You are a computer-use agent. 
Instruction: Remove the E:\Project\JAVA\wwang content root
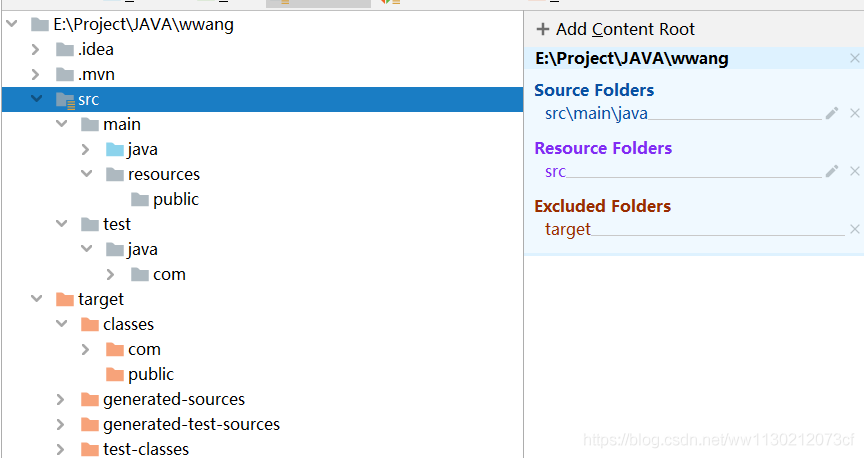pyautogui.click(x=855, y=58)
